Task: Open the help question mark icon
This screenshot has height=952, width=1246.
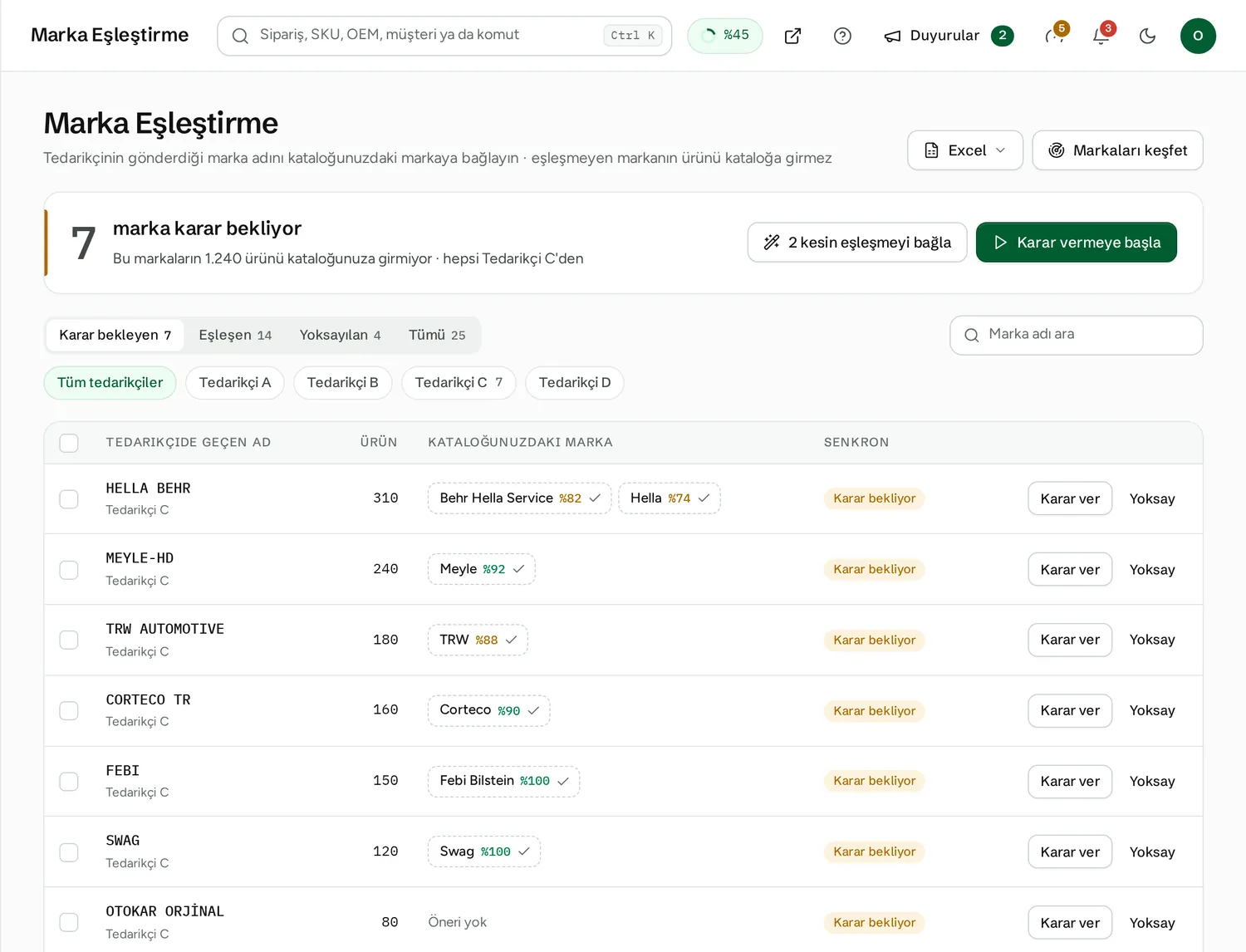Action: [842, 36]
